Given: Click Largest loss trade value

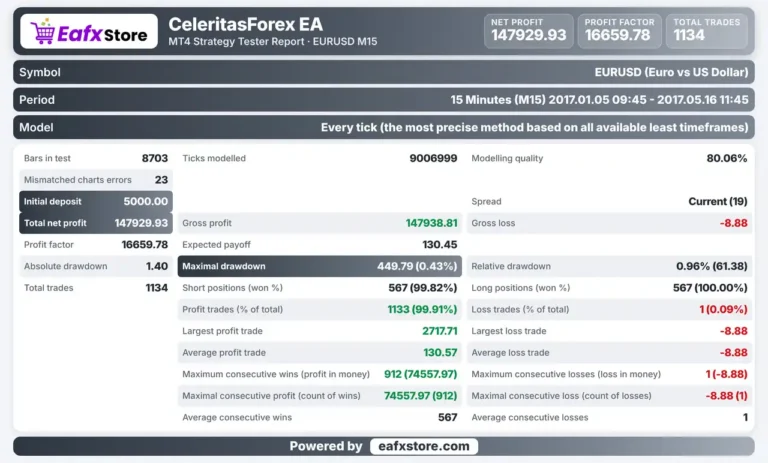Looking at the screenshot, I should click(734, 331).
